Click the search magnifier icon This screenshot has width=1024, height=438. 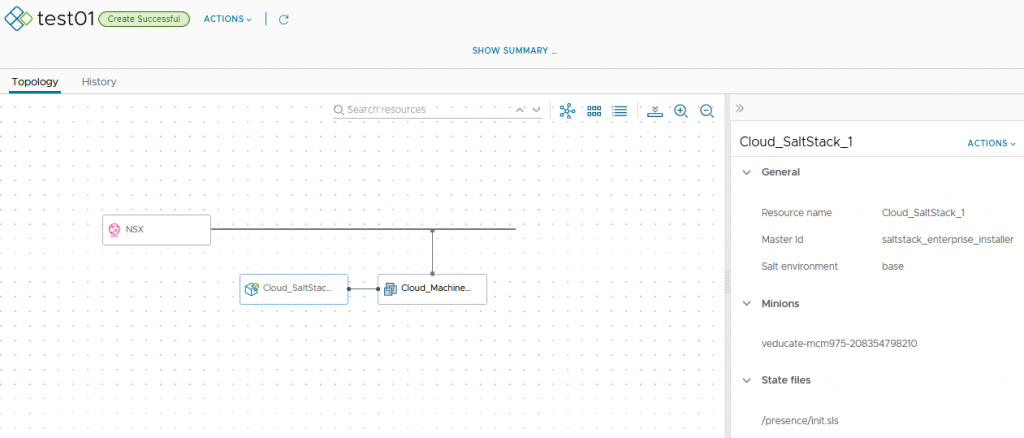pyautogui.click(x=338, y=110)
